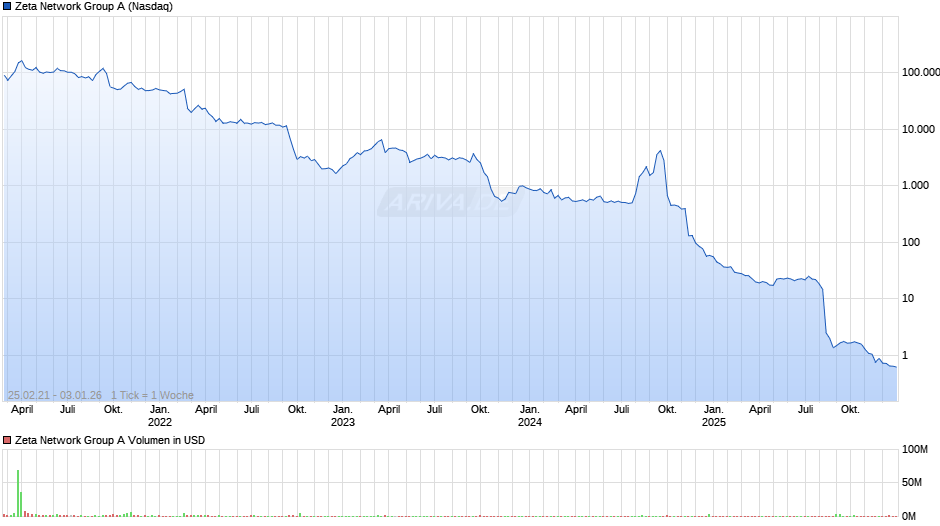Click the '1 Tick = 1 Woche' note
The width and height of the screenshot is (940, 526).
152,395
